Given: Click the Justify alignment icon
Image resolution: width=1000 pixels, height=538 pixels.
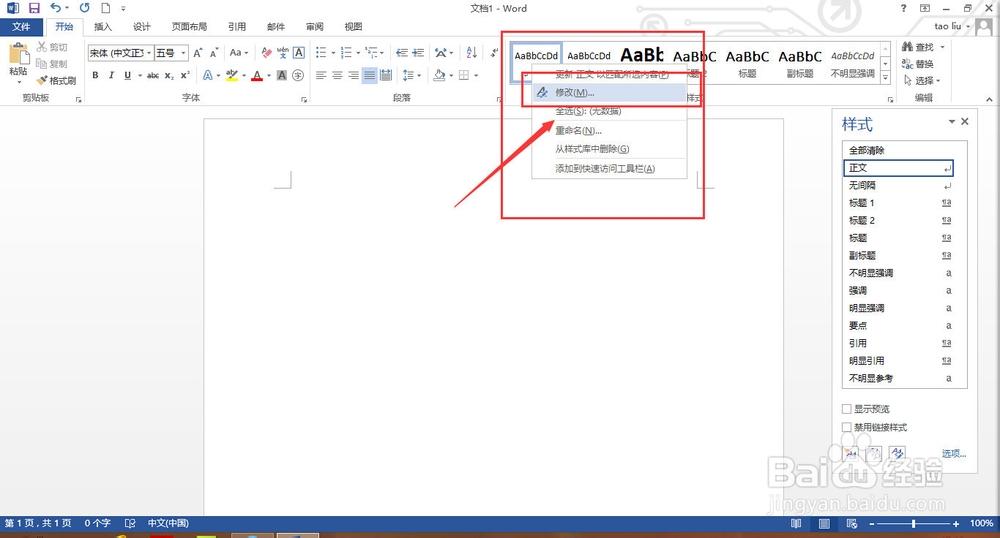Looking at the screenshot, I should point(369,75).
